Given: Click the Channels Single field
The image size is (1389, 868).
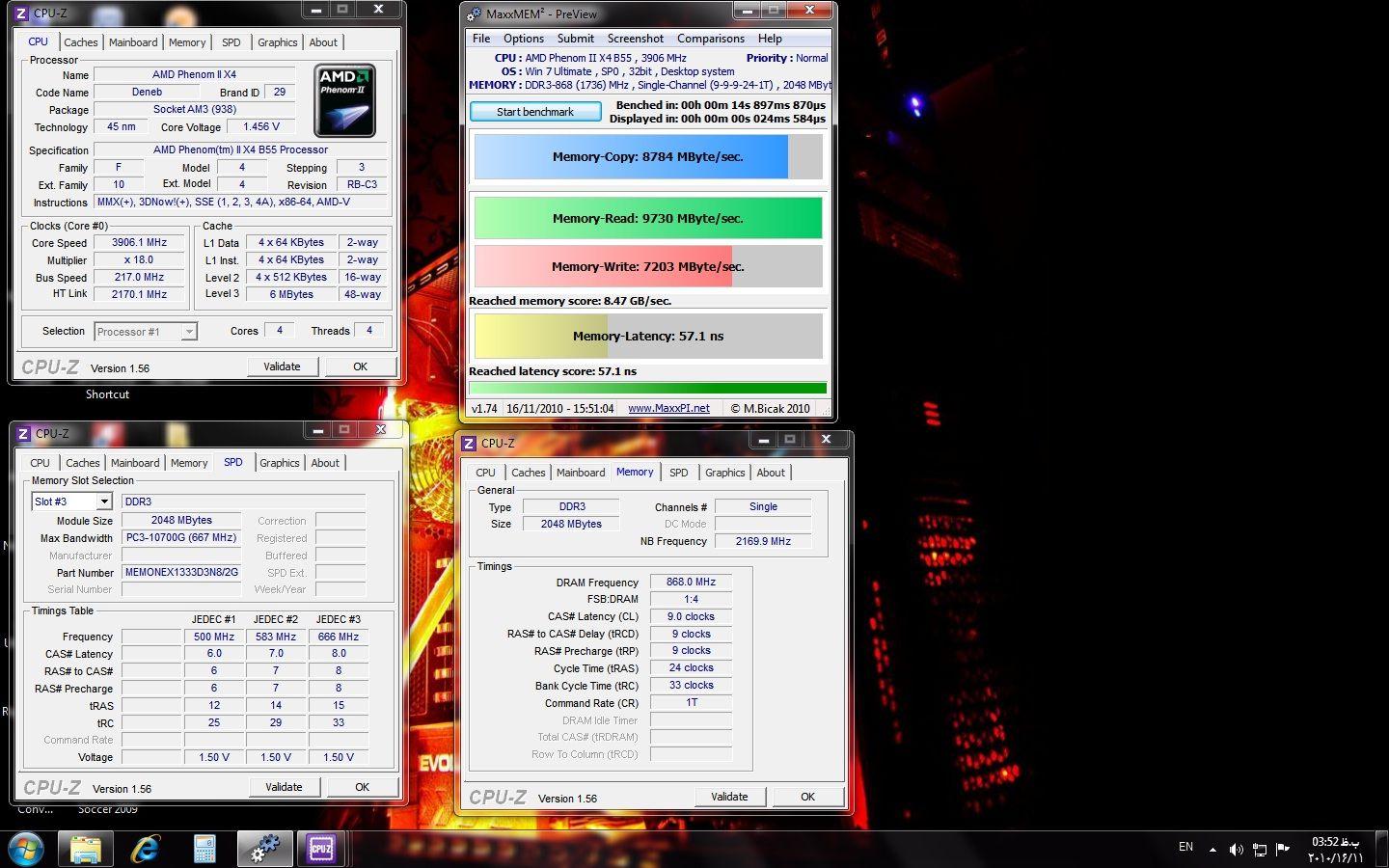Looking at the screenshot, I should [763, 506].
